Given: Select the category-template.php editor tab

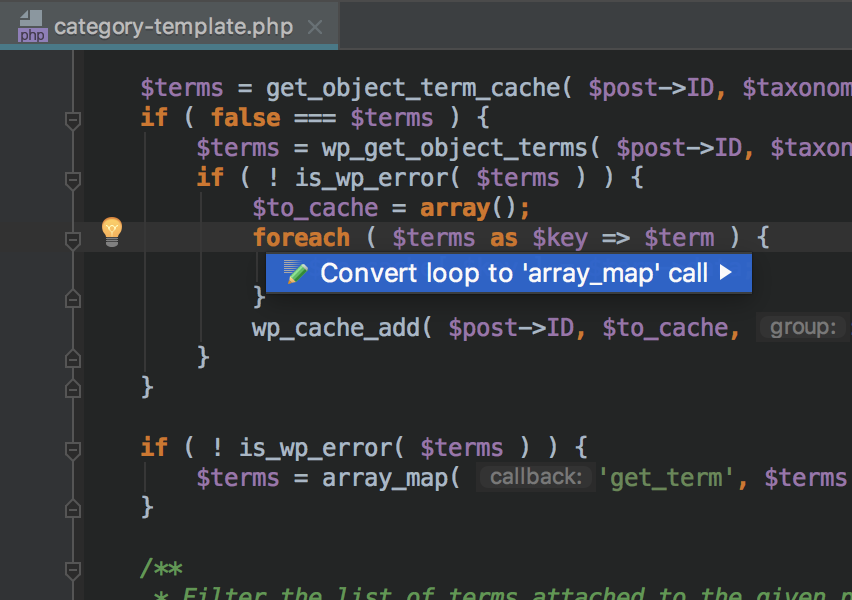Looking at the screenshot, I should pos(169,26).
